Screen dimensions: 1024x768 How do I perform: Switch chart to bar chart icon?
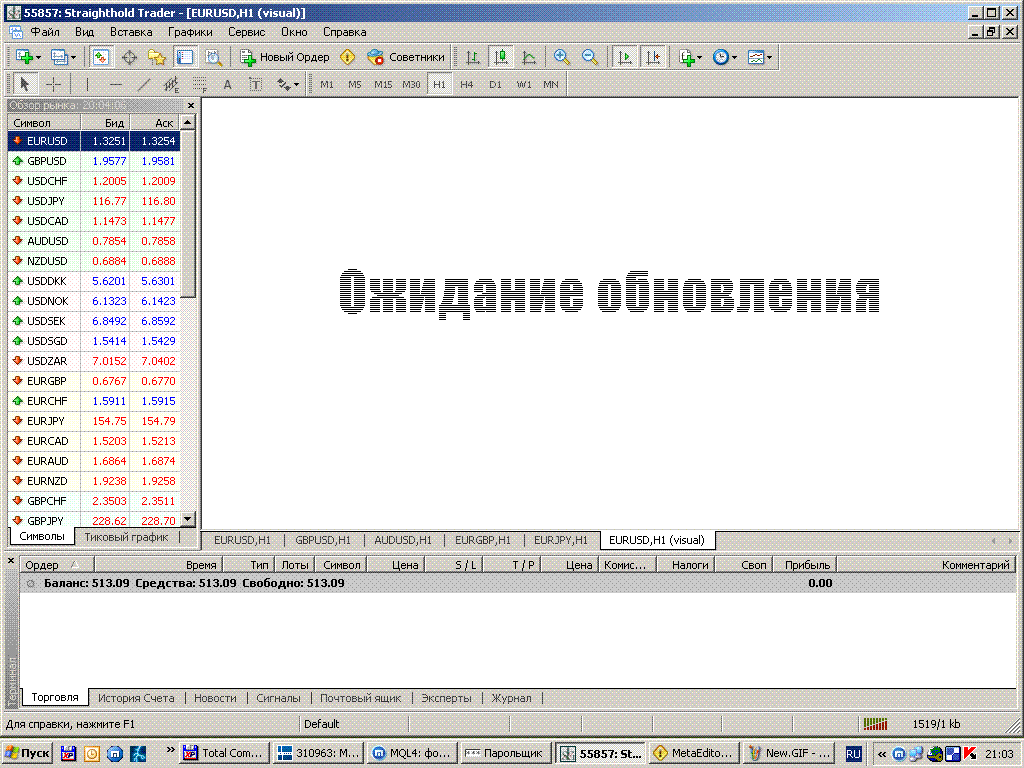[473, 57]
